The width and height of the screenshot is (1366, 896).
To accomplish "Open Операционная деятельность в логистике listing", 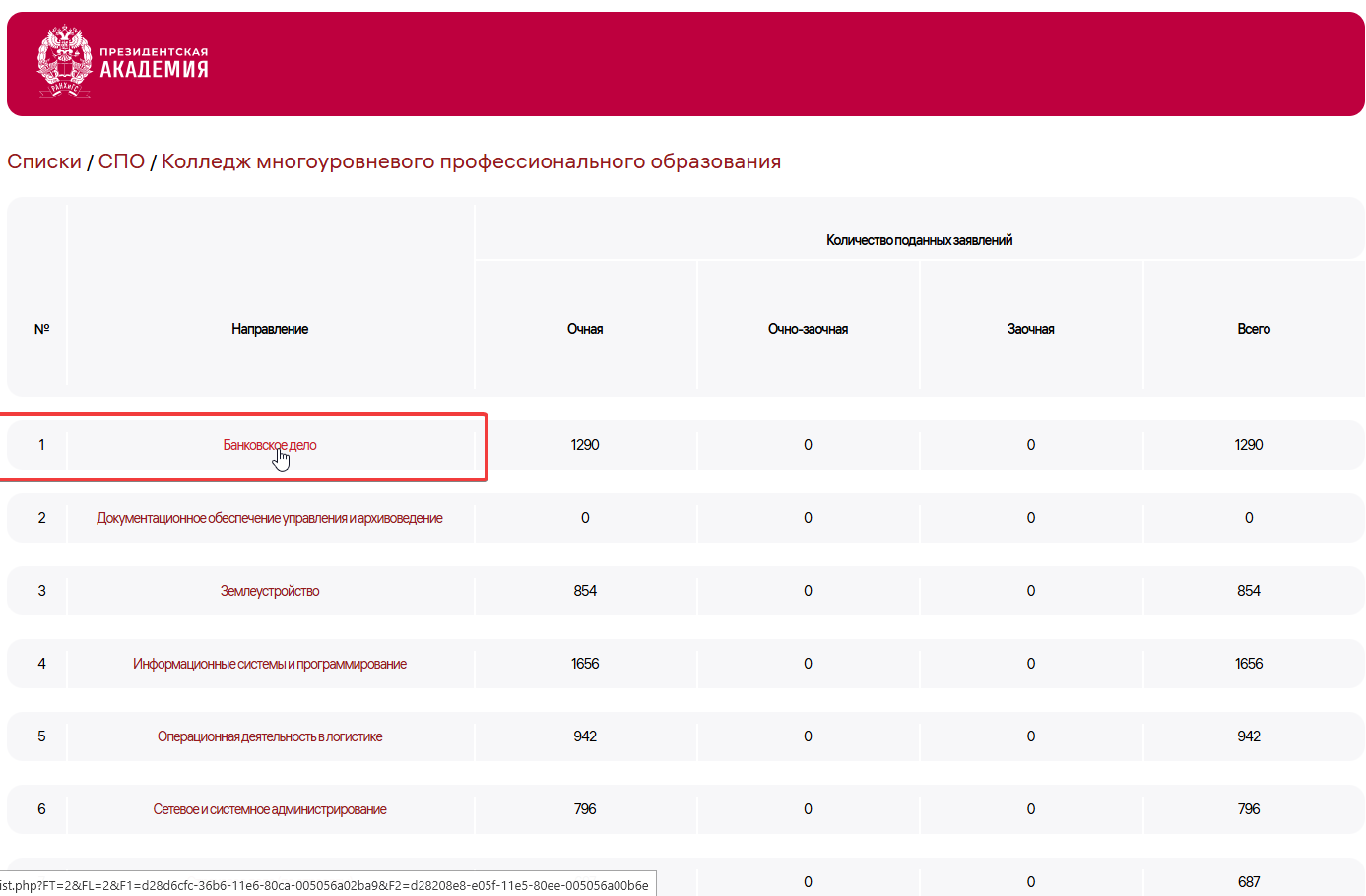I will pyautogui.click(x=270, y=736).
